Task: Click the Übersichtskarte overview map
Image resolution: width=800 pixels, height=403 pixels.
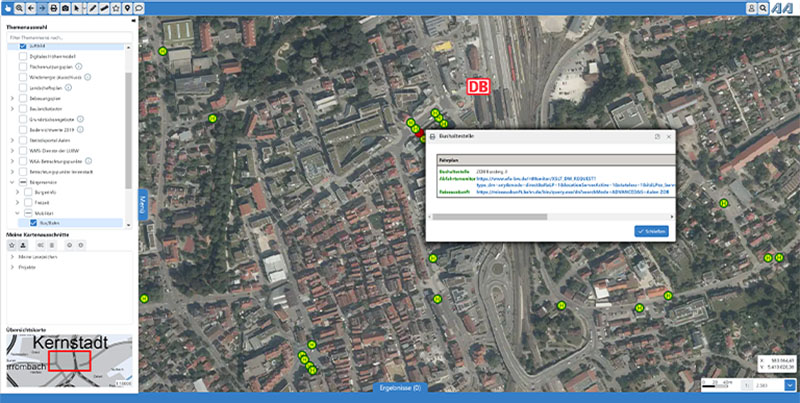Action: (x=69, y=361)
